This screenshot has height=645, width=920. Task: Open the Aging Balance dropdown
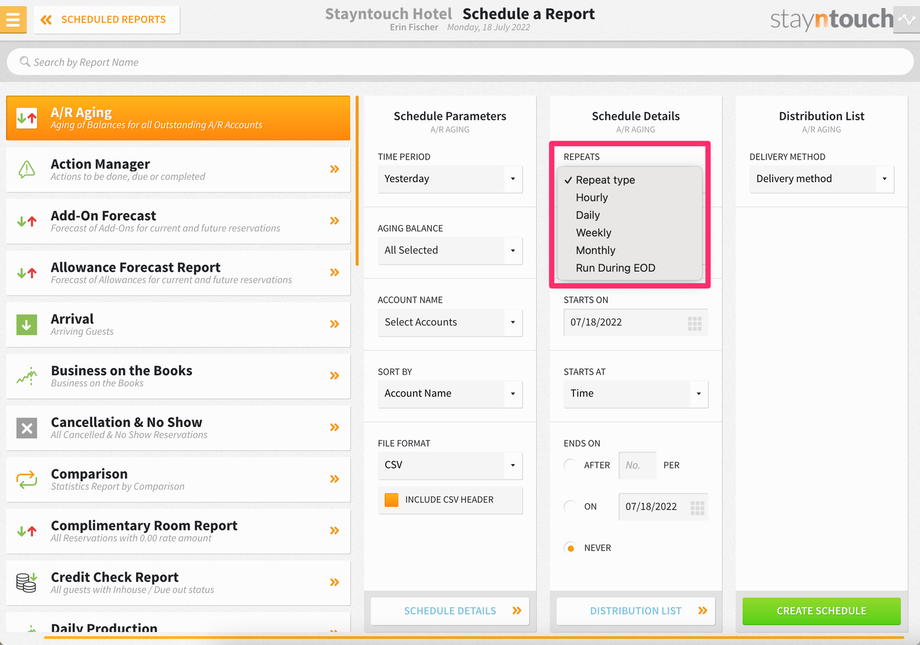[450, 251]
